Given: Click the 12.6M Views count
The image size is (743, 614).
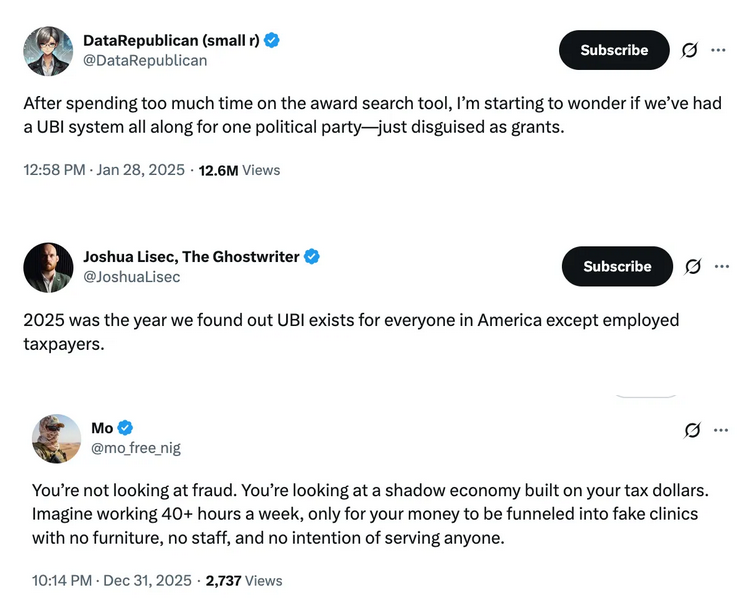Looking at the screenshot, I should 239,170.
